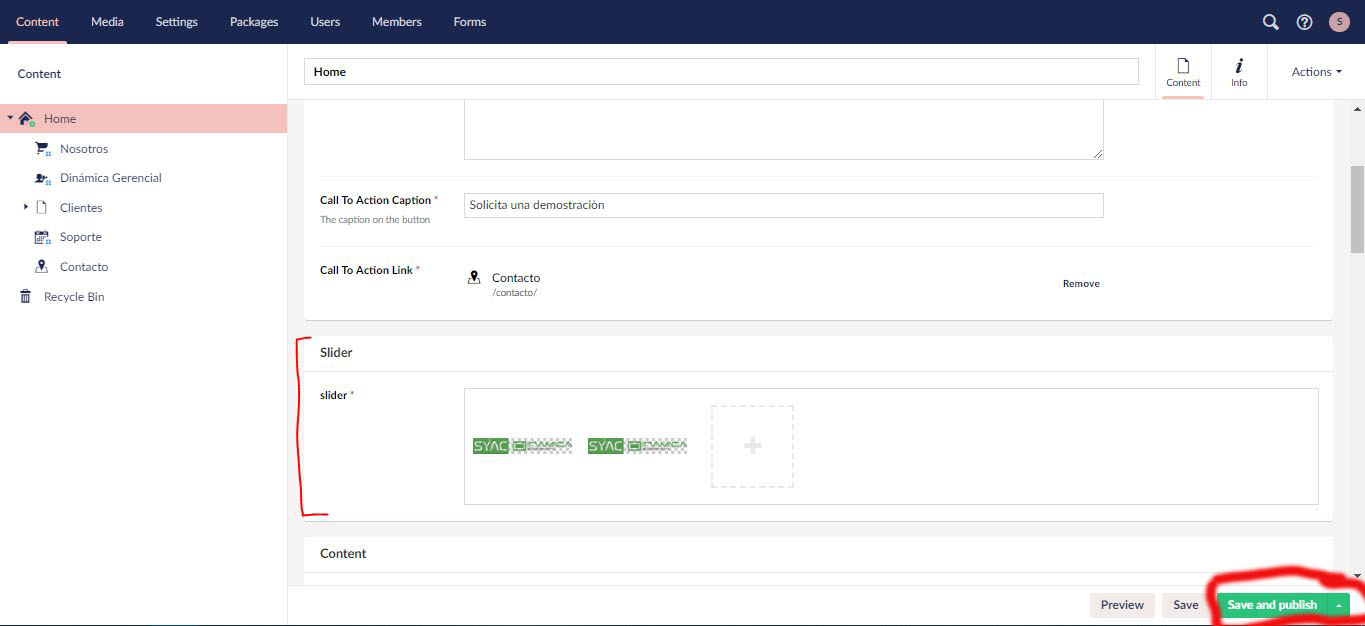Go to the Content section
1365x626 pixels.
coord(37,22)
